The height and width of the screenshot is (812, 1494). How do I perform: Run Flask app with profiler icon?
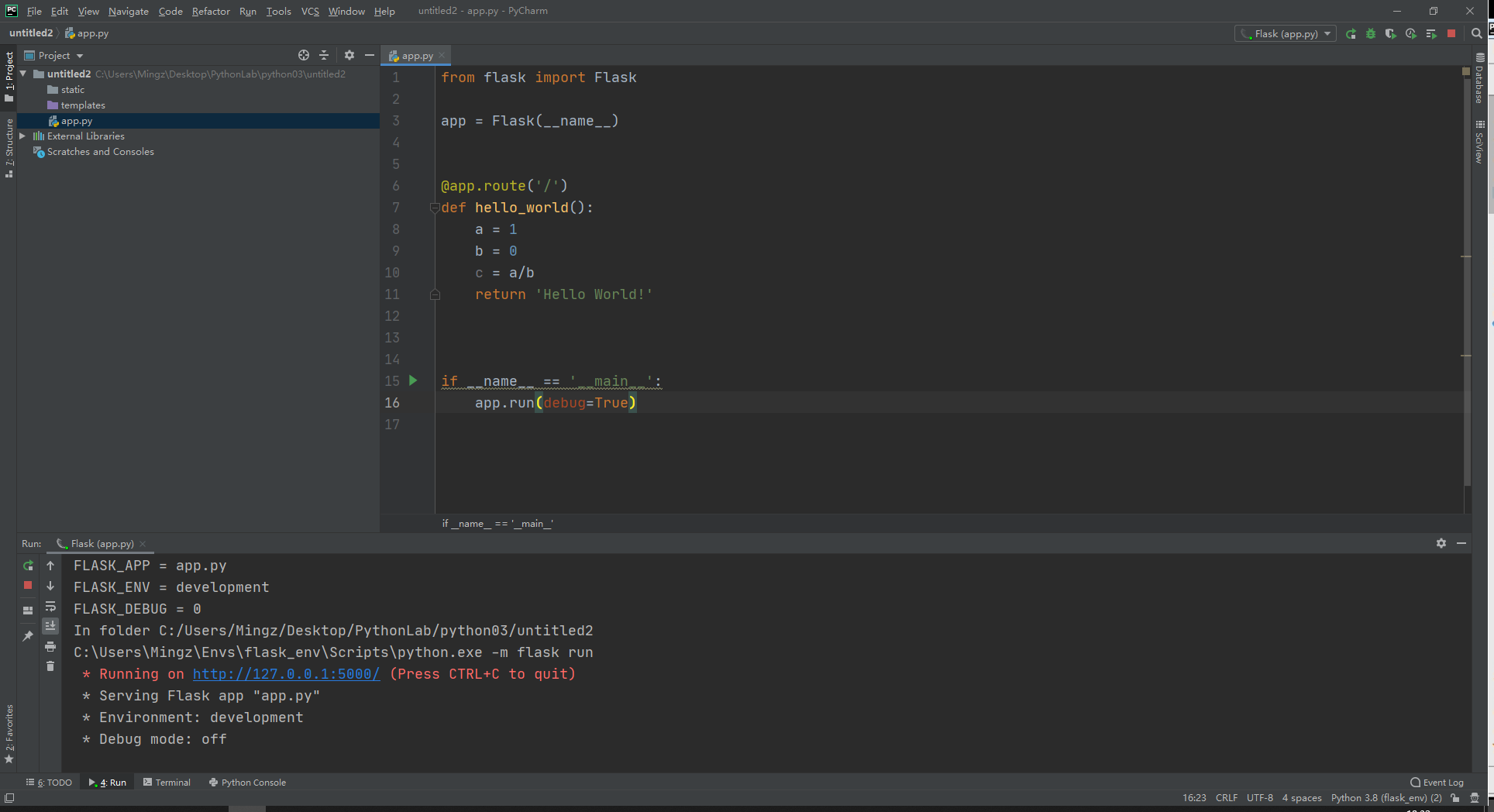(1411, 34)
